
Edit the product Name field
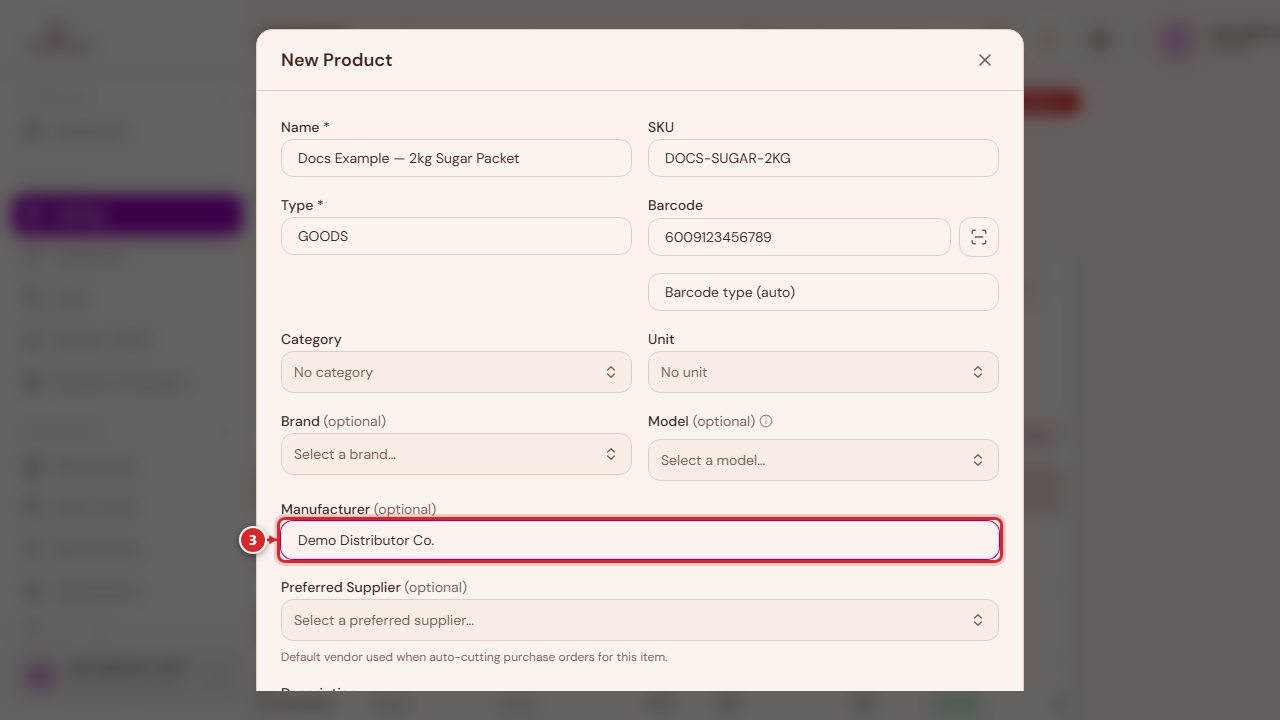pos(456,158)
